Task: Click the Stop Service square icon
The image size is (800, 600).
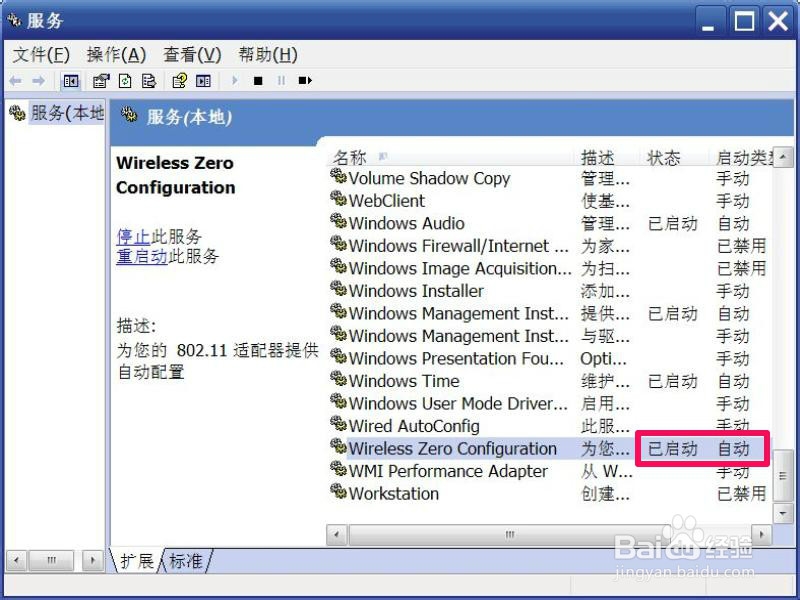Action: pyautogui.click(x=258, y=81)
